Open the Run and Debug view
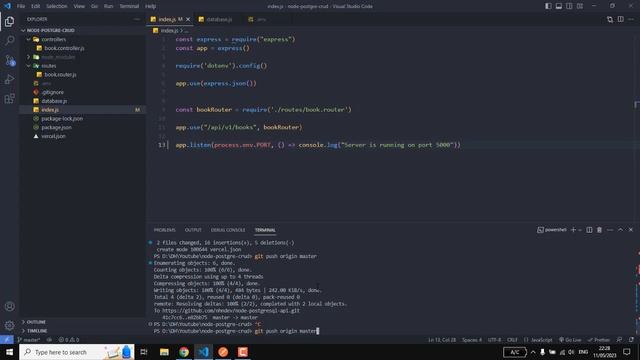Image resolution: width=640 pixels, height=360 pixels. tap(9, 80)
